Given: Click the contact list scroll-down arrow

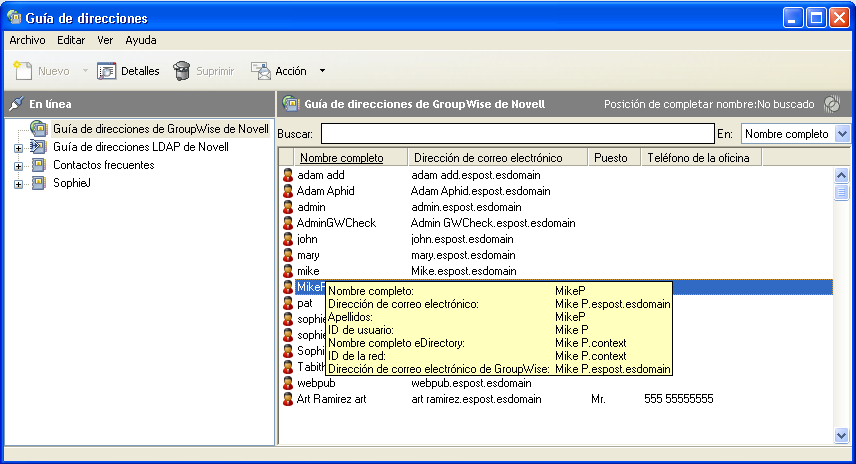Looking at the screenshot, I should [x=841, y=435].
